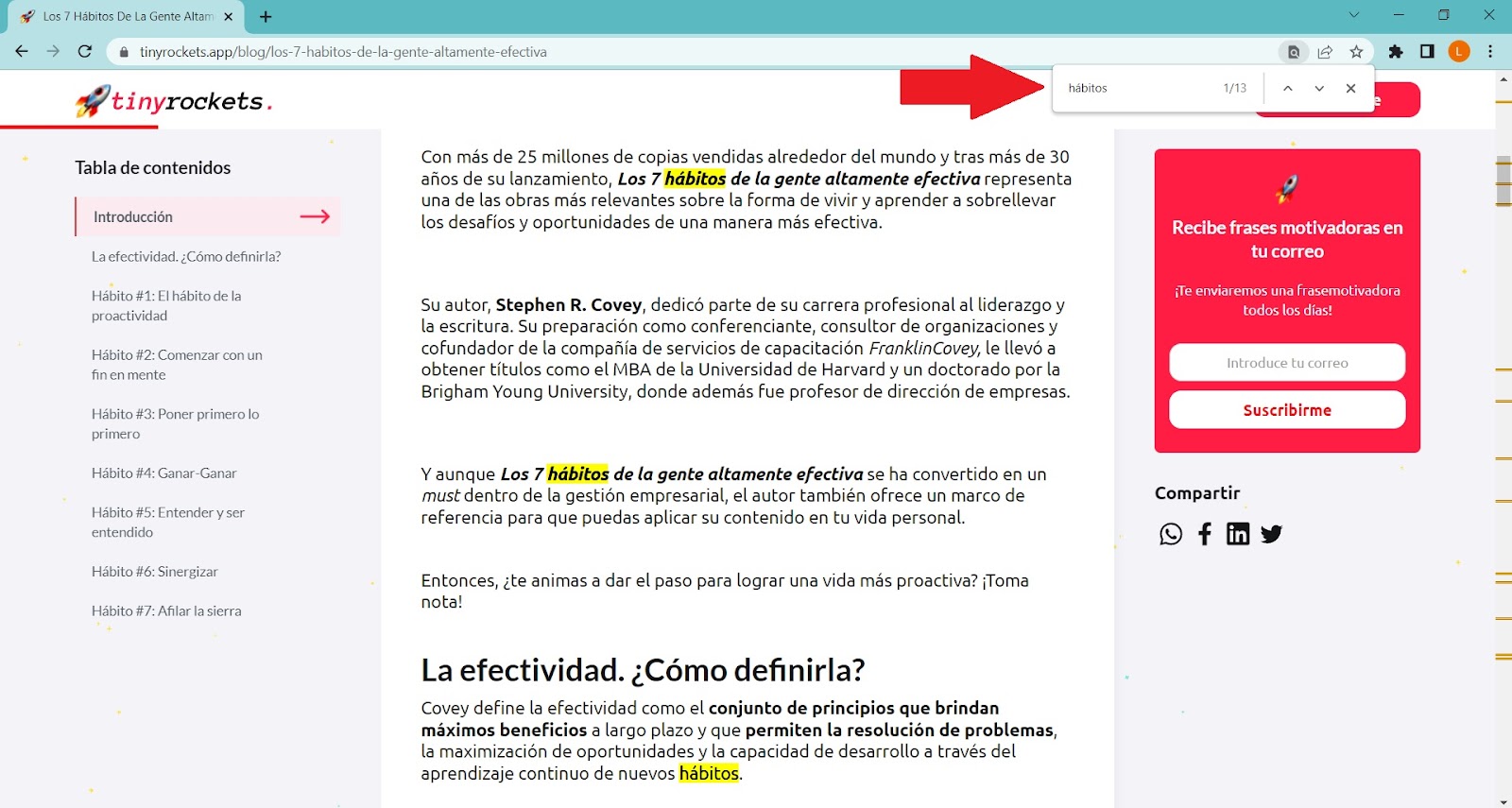Image resolution: width=1512 pixels, height=808 pixels.
Task: Click the scrollbar down arrow
Action: tap(1503, 801)
